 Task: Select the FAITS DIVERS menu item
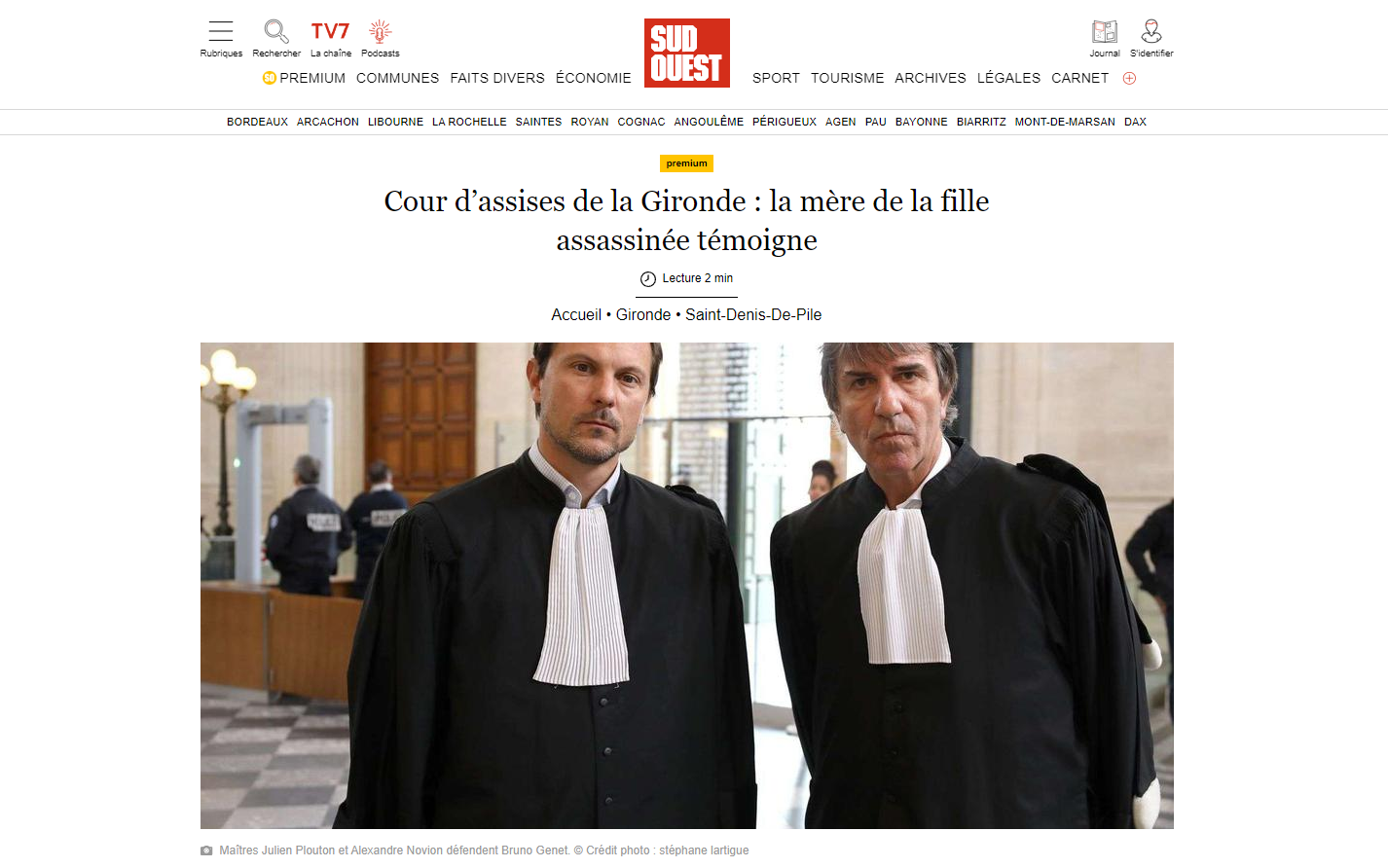(x=497, y=78)
